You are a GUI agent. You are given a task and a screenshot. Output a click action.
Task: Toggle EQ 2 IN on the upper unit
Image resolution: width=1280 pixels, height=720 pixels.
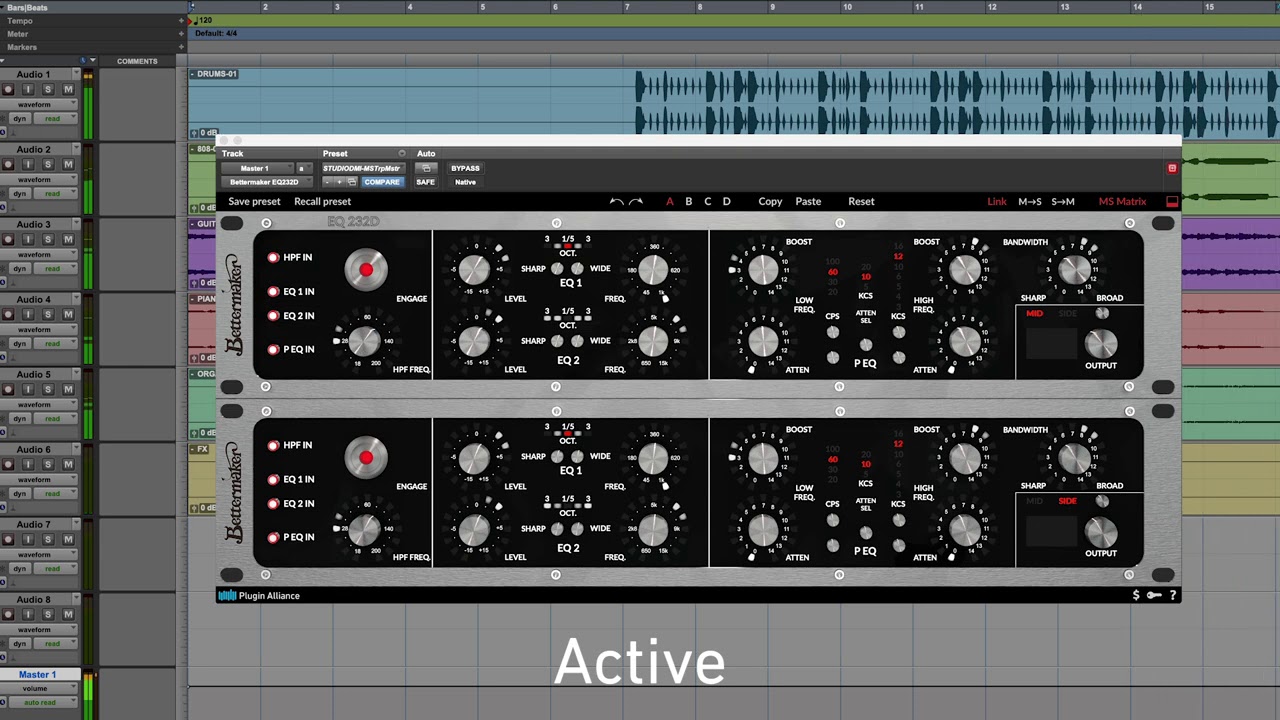click(273, 316)
